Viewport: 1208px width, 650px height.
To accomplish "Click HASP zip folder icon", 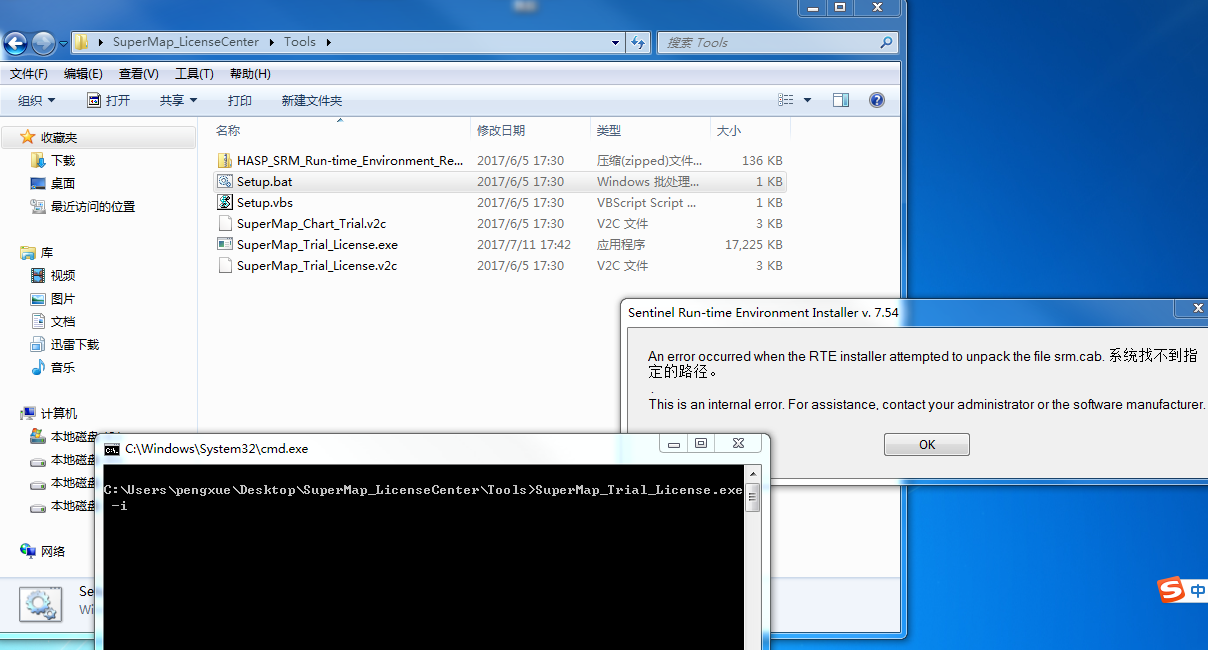I will tap(225, 160).
